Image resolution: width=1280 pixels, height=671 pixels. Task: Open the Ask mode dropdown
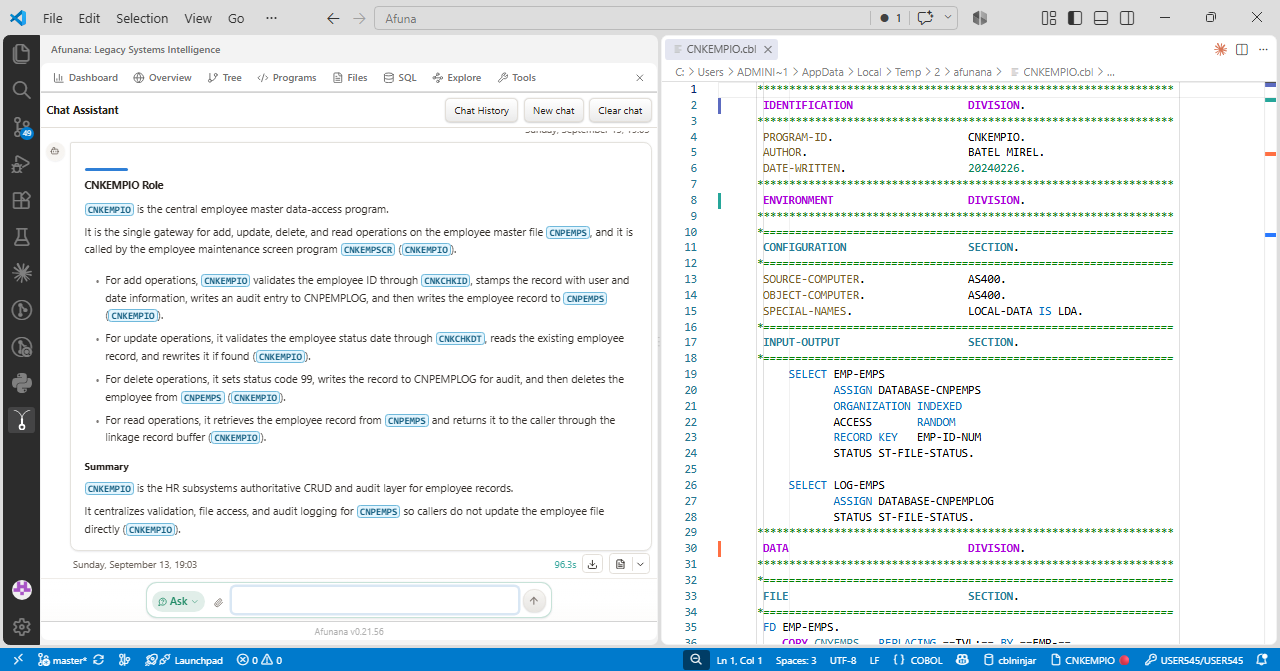coord(178,602)
